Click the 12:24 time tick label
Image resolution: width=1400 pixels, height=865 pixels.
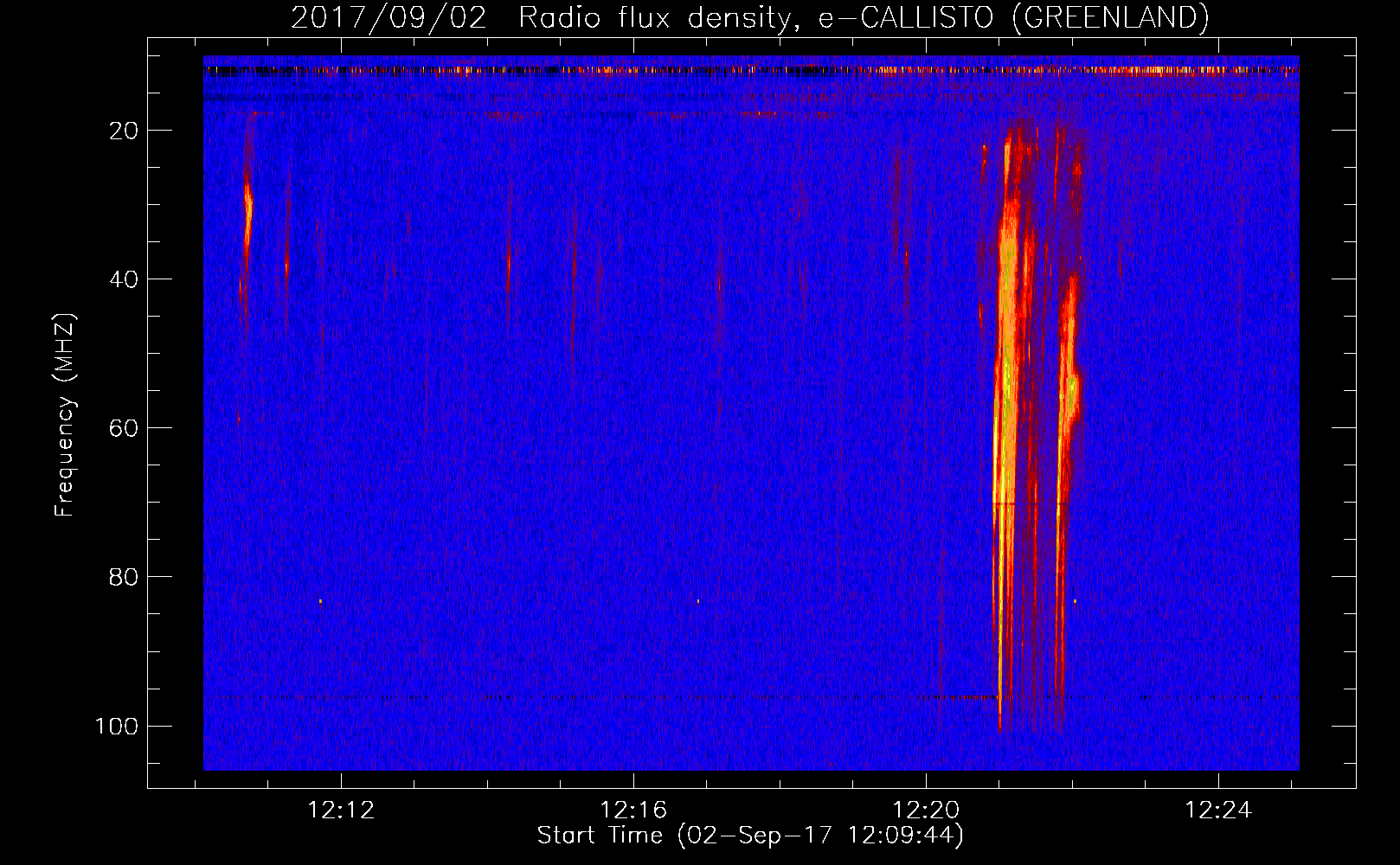(1218, 811)
